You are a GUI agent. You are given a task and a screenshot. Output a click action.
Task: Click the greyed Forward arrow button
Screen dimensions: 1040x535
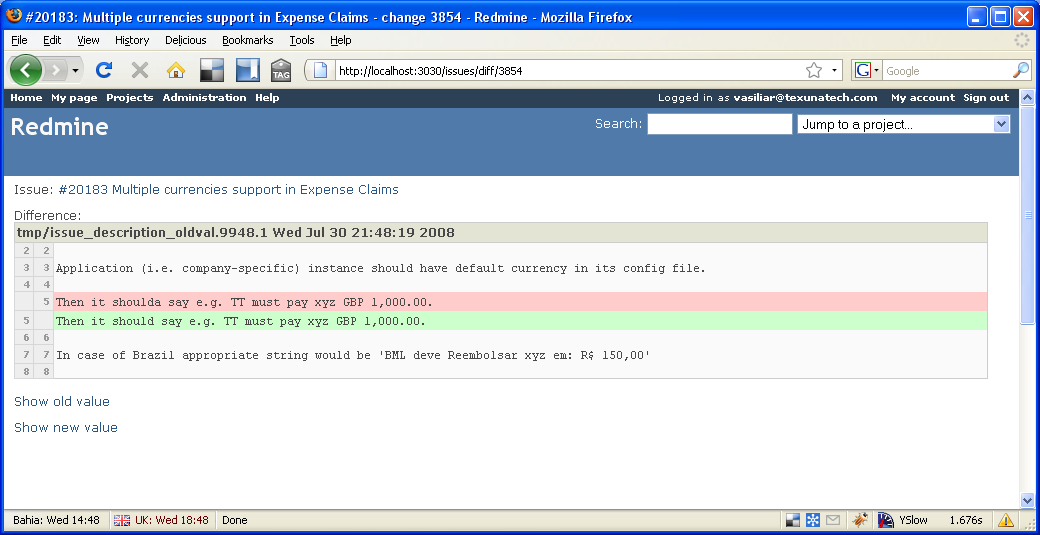(56, 70)
